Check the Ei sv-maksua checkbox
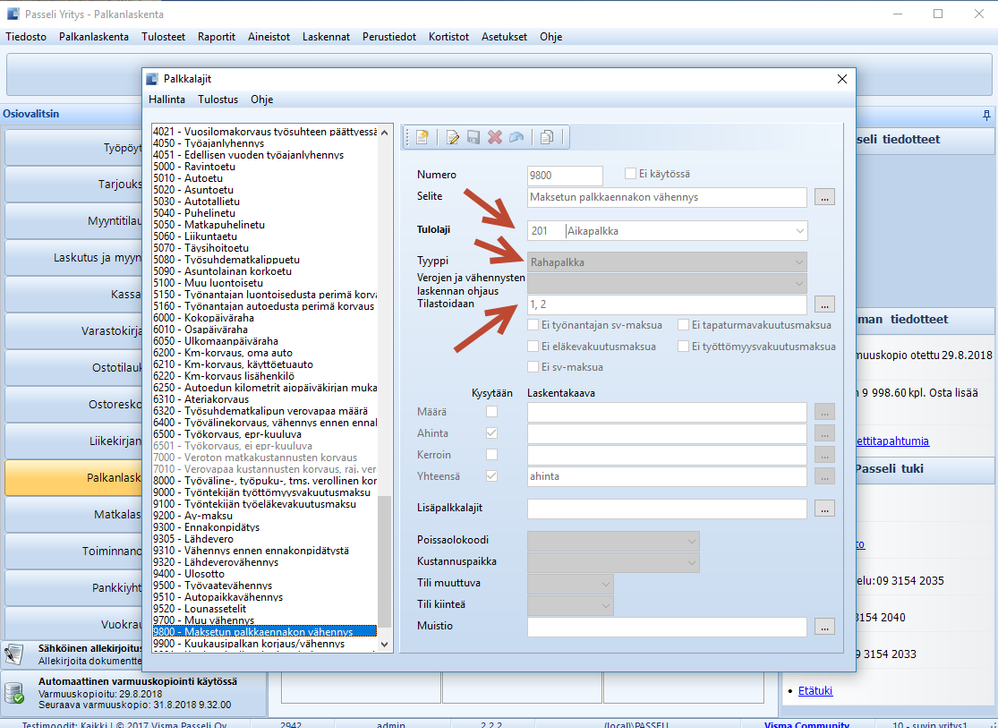998x728 pixels. tap(533, 367)
